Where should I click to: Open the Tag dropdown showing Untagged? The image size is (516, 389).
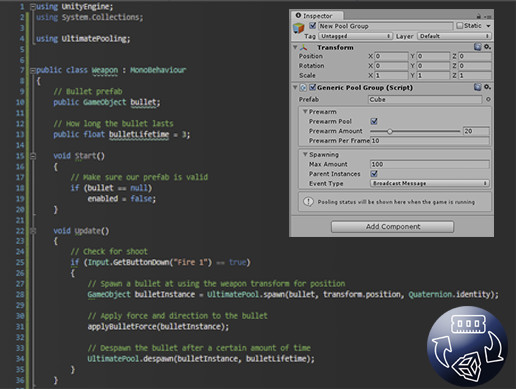pyautogui.click(x=355, y=36)
